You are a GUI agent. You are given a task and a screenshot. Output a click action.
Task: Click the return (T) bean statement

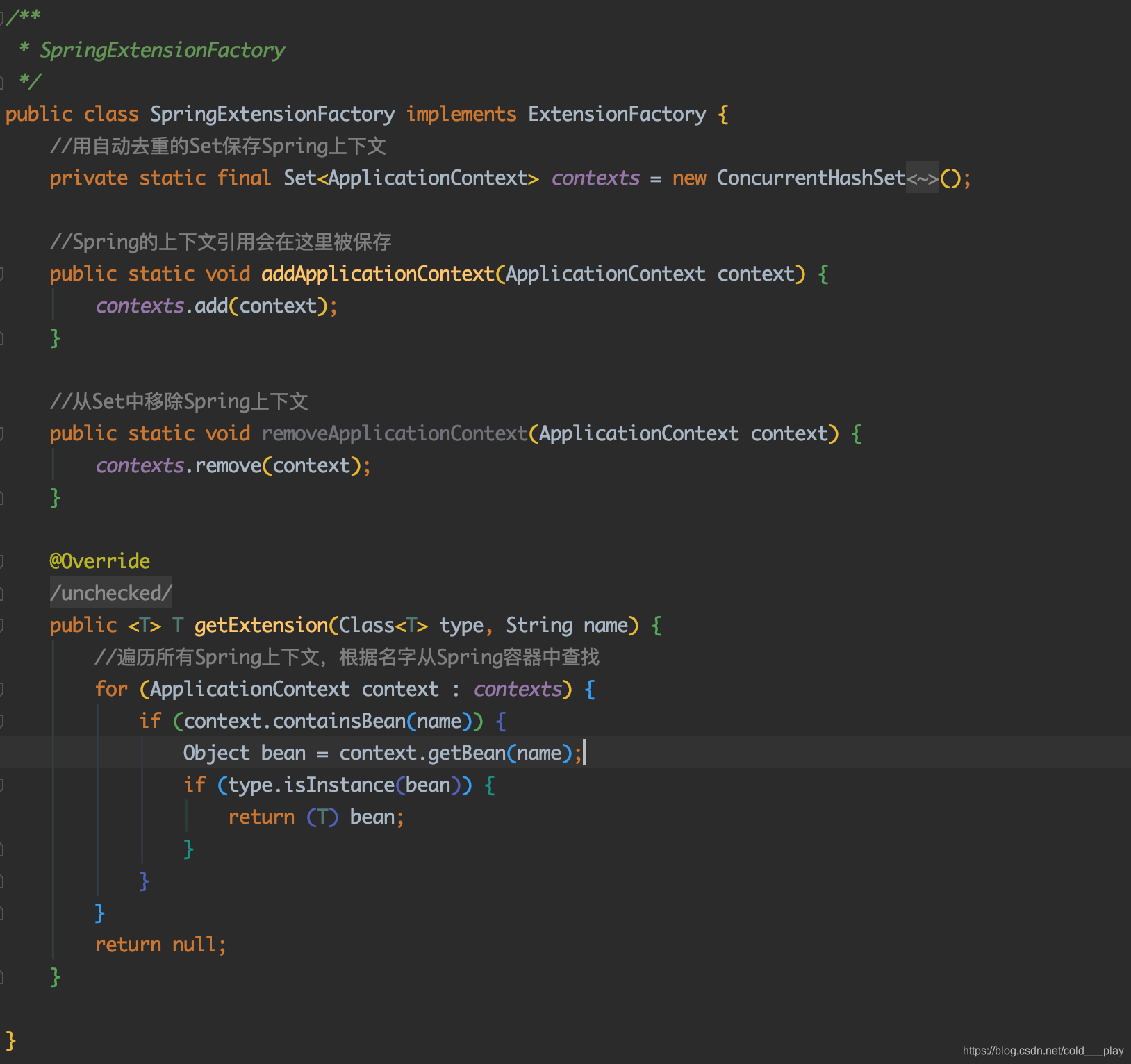tap(317, 817)
